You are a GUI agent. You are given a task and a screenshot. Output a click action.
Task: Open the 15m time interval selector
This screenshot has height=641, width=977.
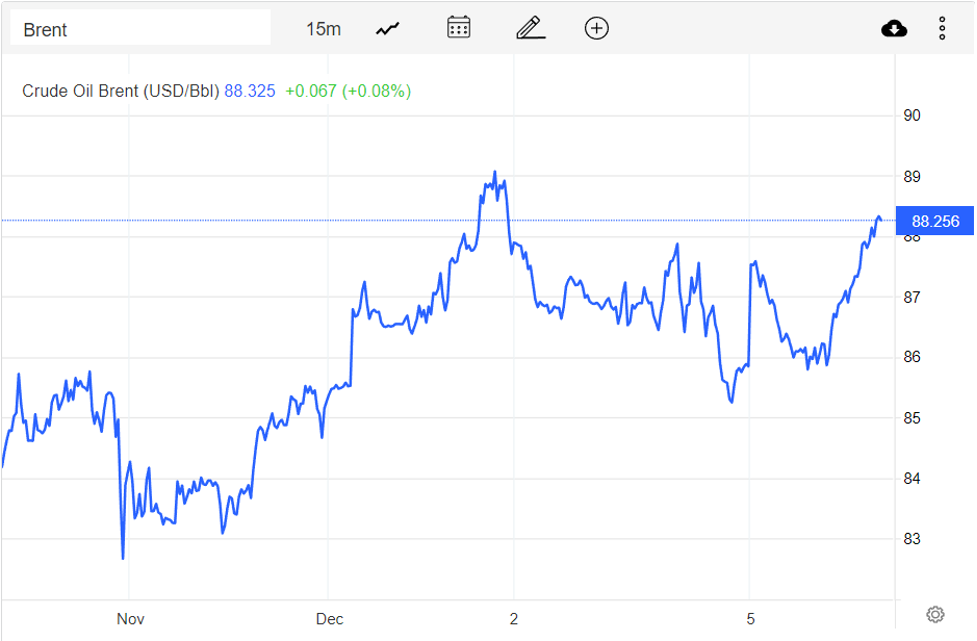[x=323, y=29]
